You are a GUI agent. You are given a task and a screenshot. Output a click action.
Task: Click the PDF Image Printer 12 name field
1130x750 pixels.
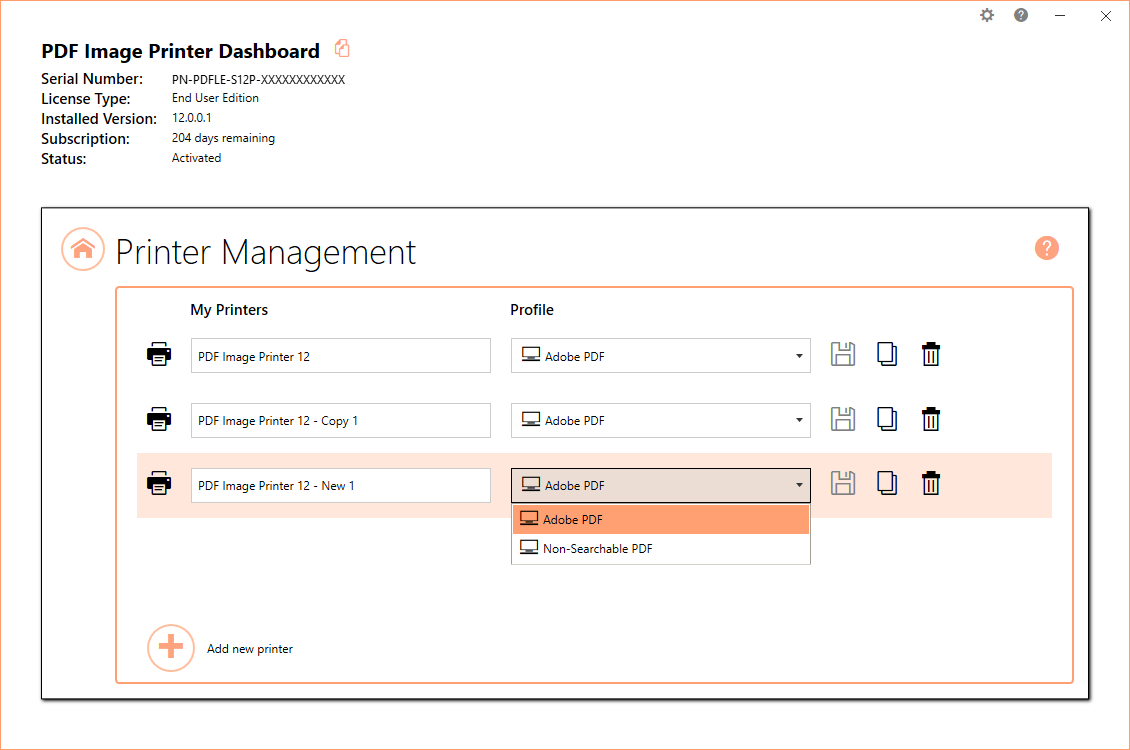click(x=340, y=355)
